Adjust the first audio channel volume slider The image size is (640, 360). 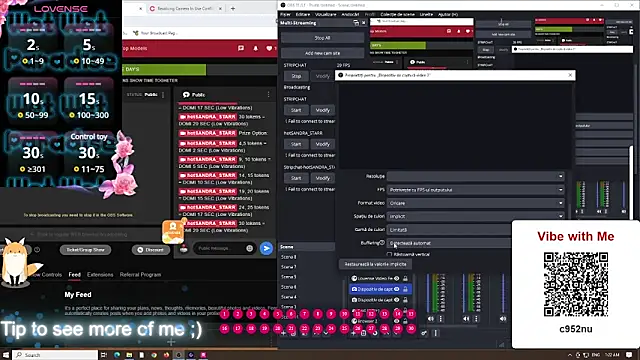[428, 293]
